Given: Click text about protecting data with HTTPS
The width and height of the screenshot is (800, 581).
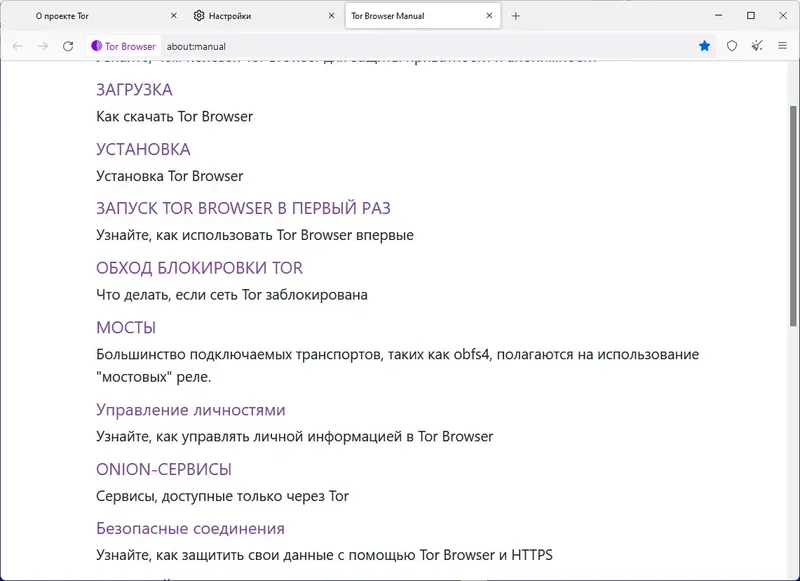Looking at the screenshot, I should point(324,555).
